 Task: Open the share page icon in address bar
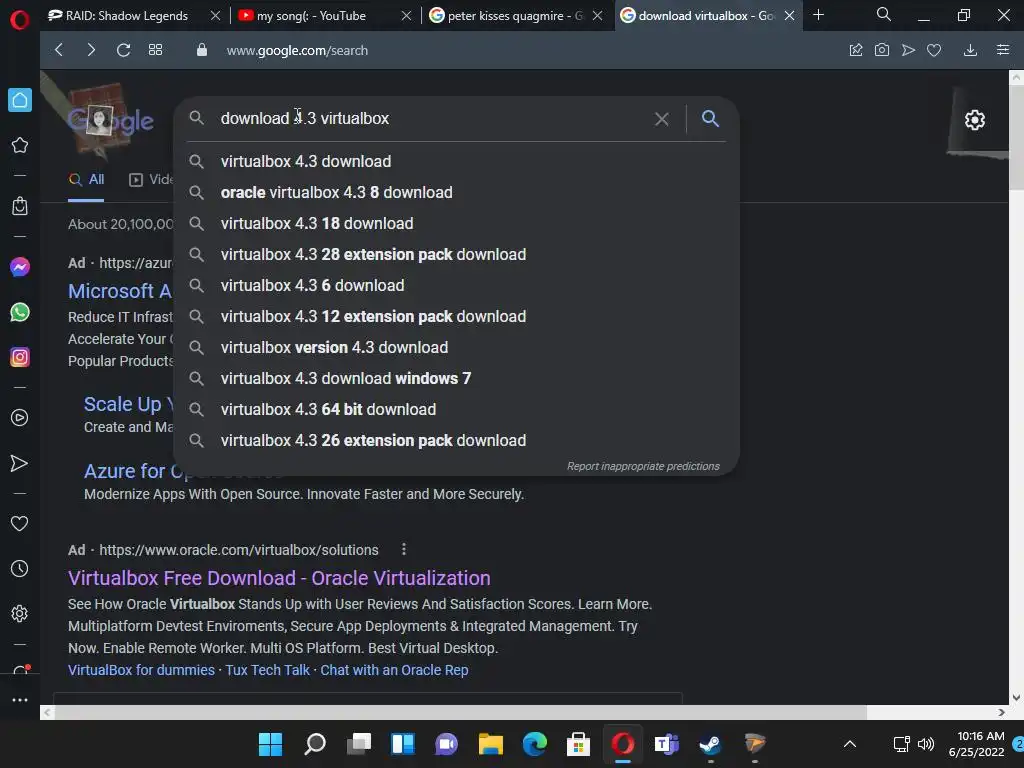point(856,50)
